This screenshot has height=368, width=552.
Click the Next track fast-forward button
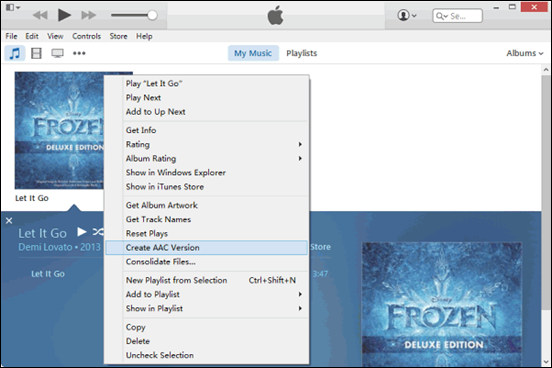(88, 15)
